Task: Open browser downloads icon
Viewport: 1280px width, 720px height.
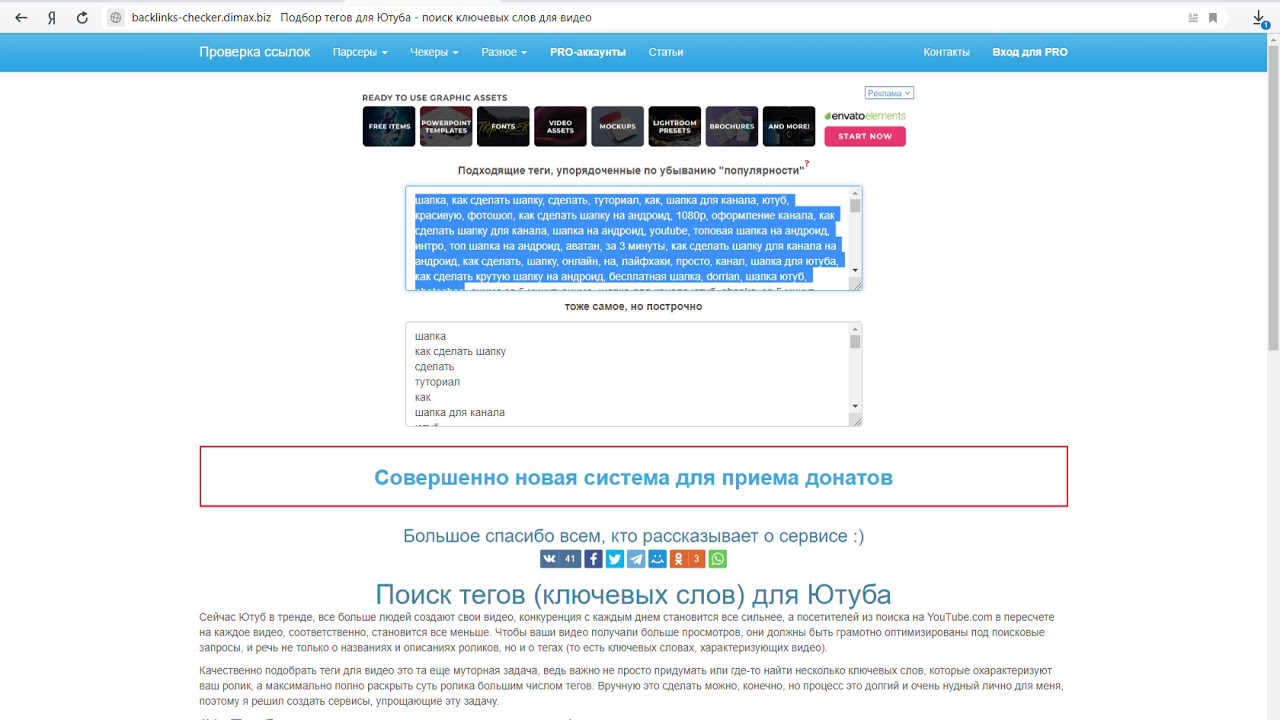Action: [1260, 18]
